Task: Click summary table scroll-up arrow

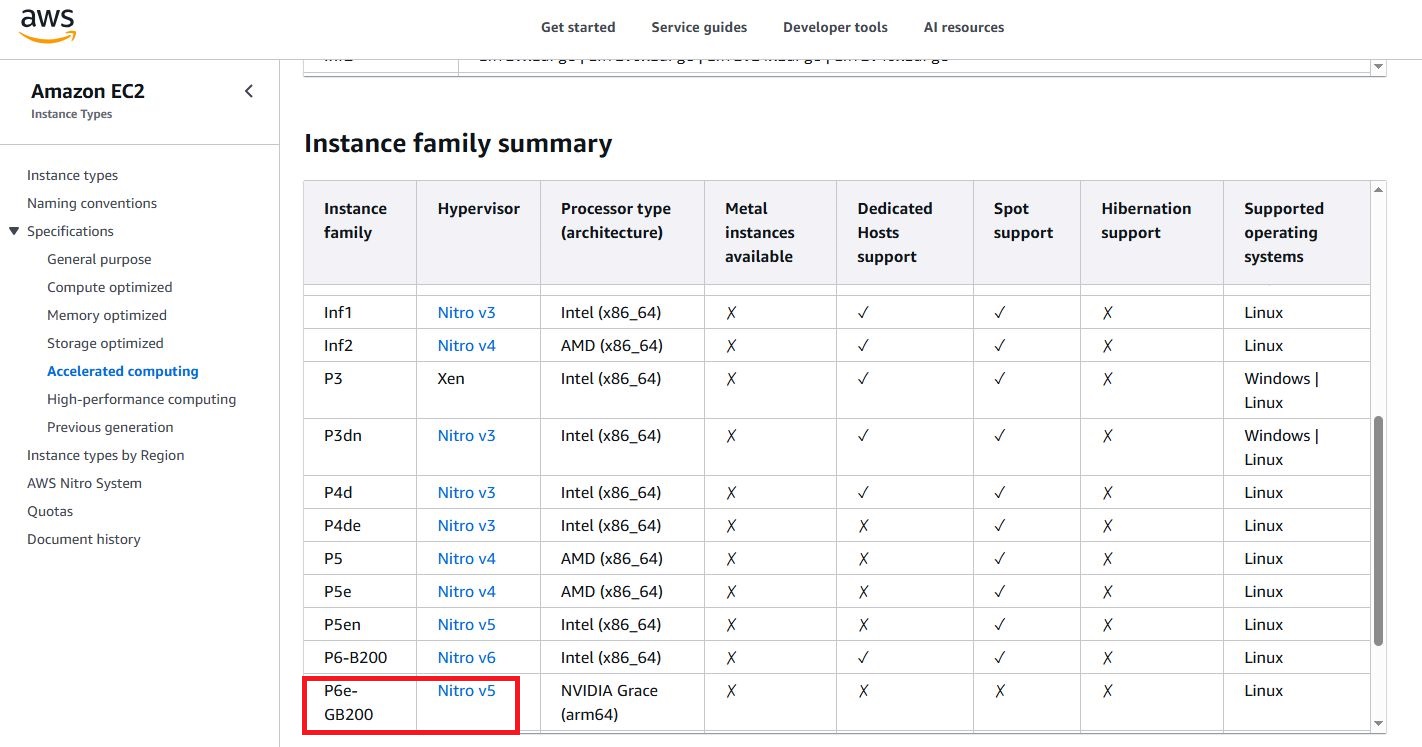Action: click(1379, 190)
